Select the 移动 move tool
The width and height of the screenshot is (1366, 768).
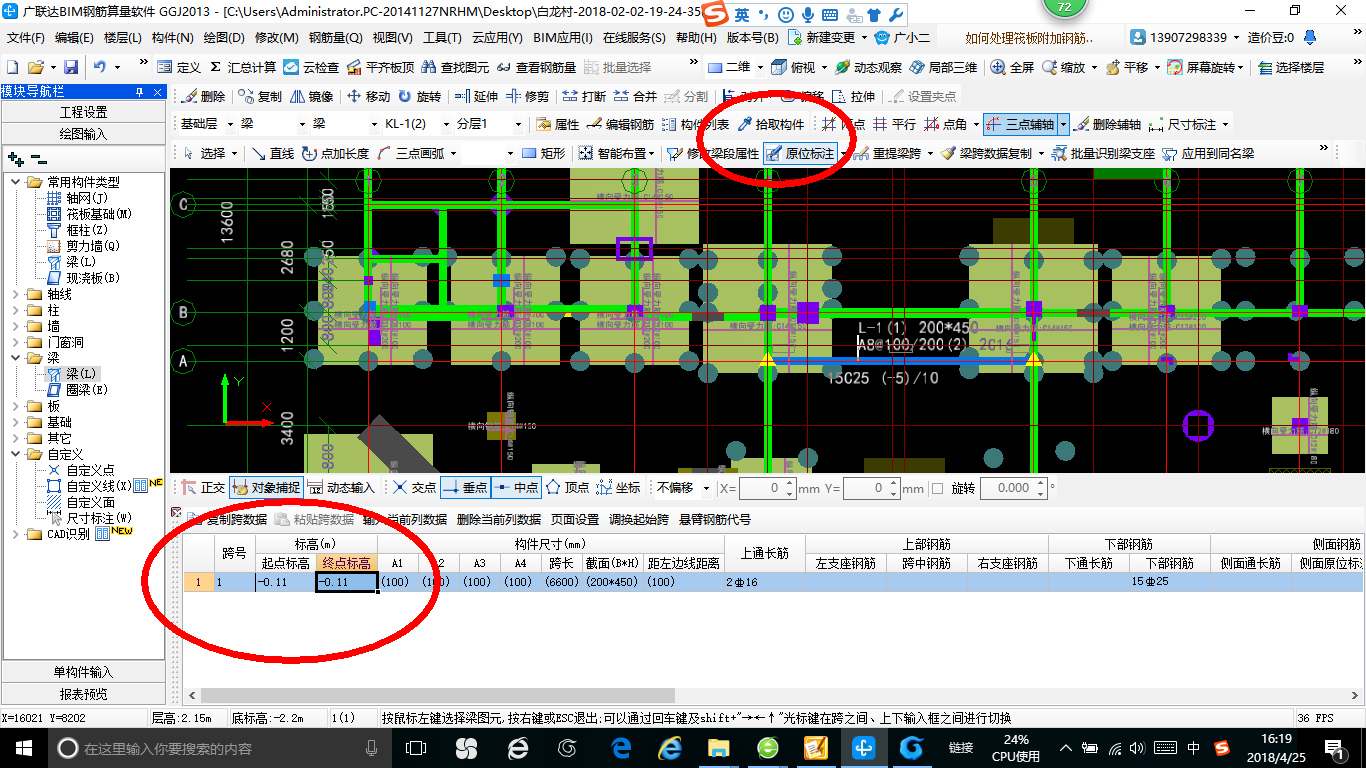(x=368, y=96)
